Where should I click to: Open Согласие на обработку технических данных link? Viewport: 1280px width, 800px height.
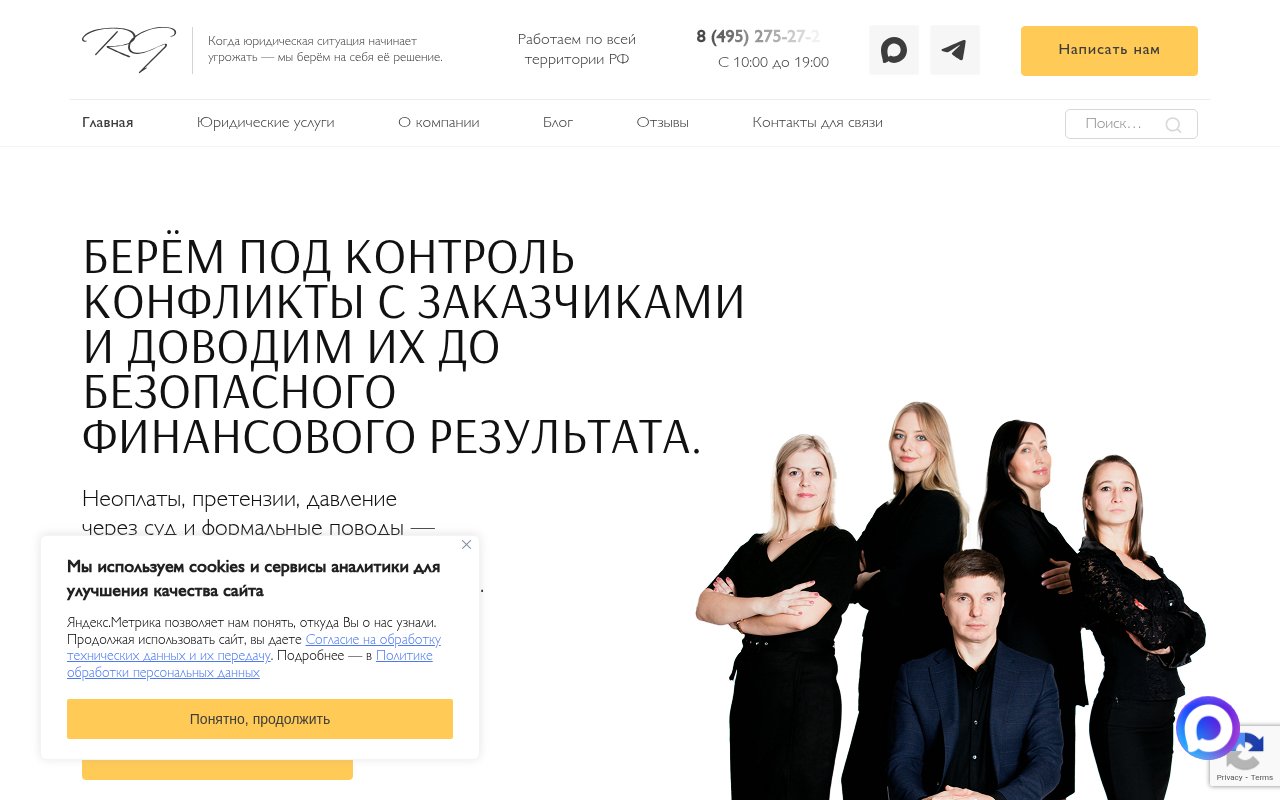coord(254,648)
